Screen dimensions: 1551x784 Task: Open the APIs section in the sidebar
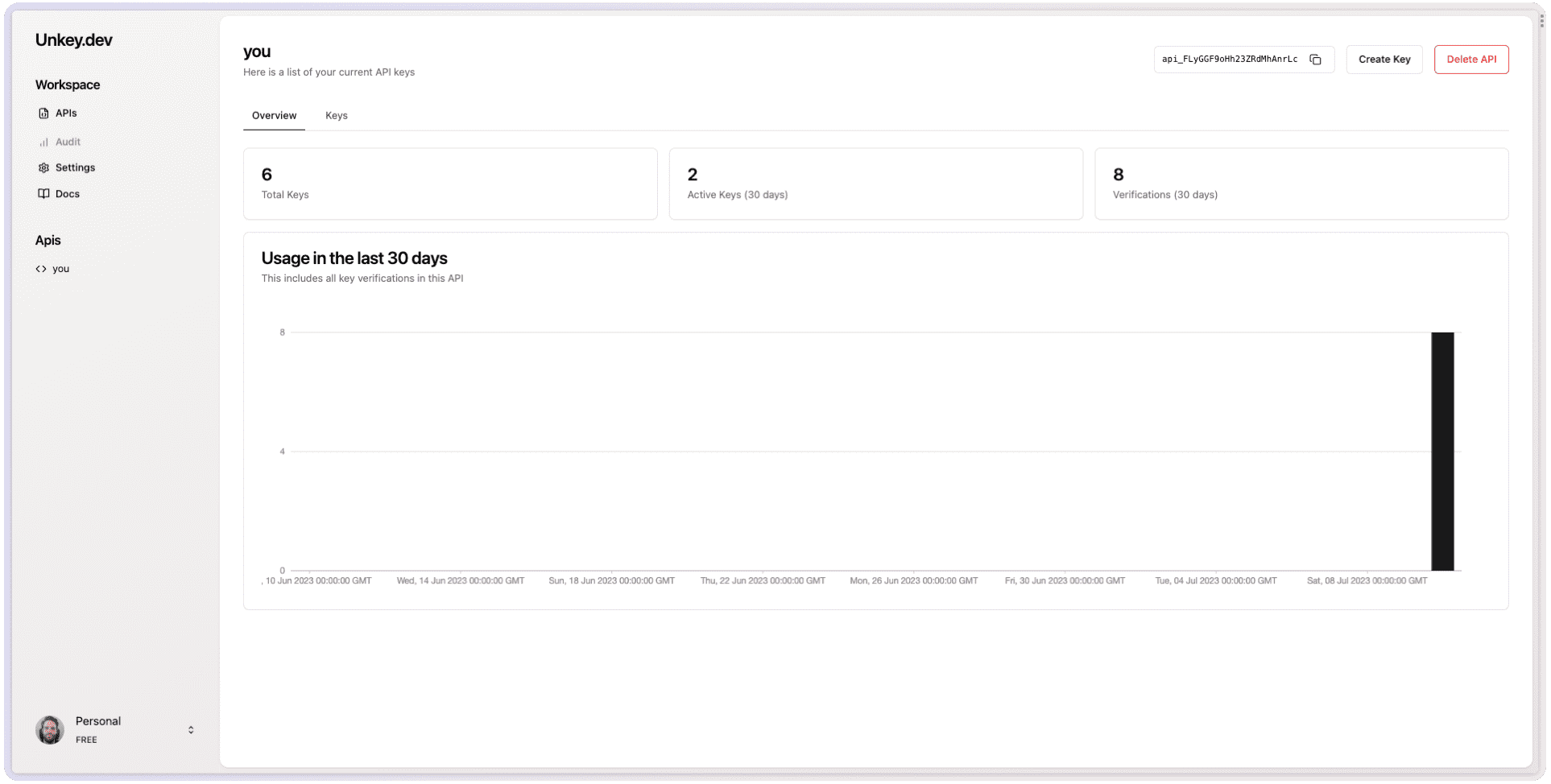point(66,113)
